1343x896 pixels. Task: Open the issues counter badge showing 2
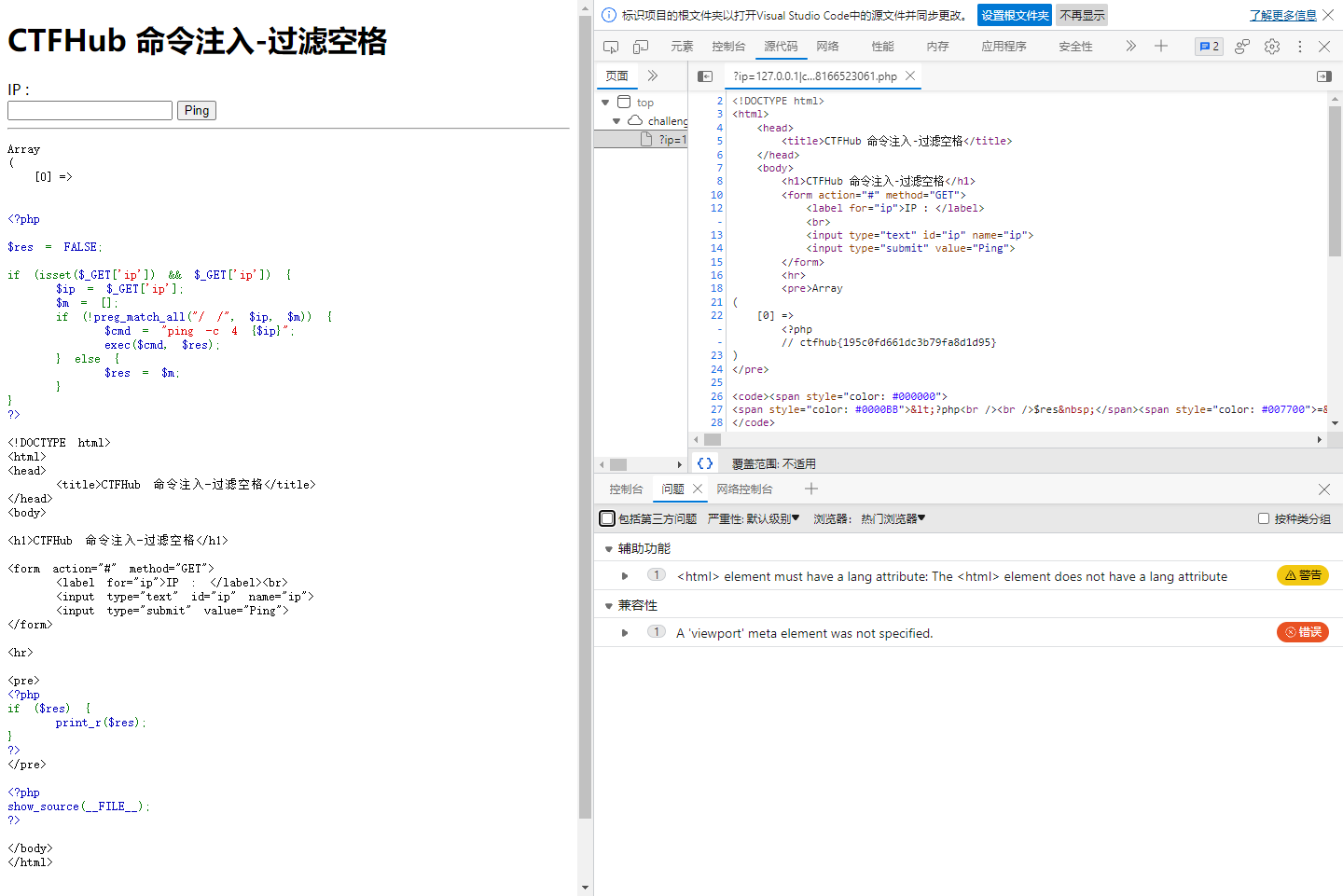[x=1209, y=47]
